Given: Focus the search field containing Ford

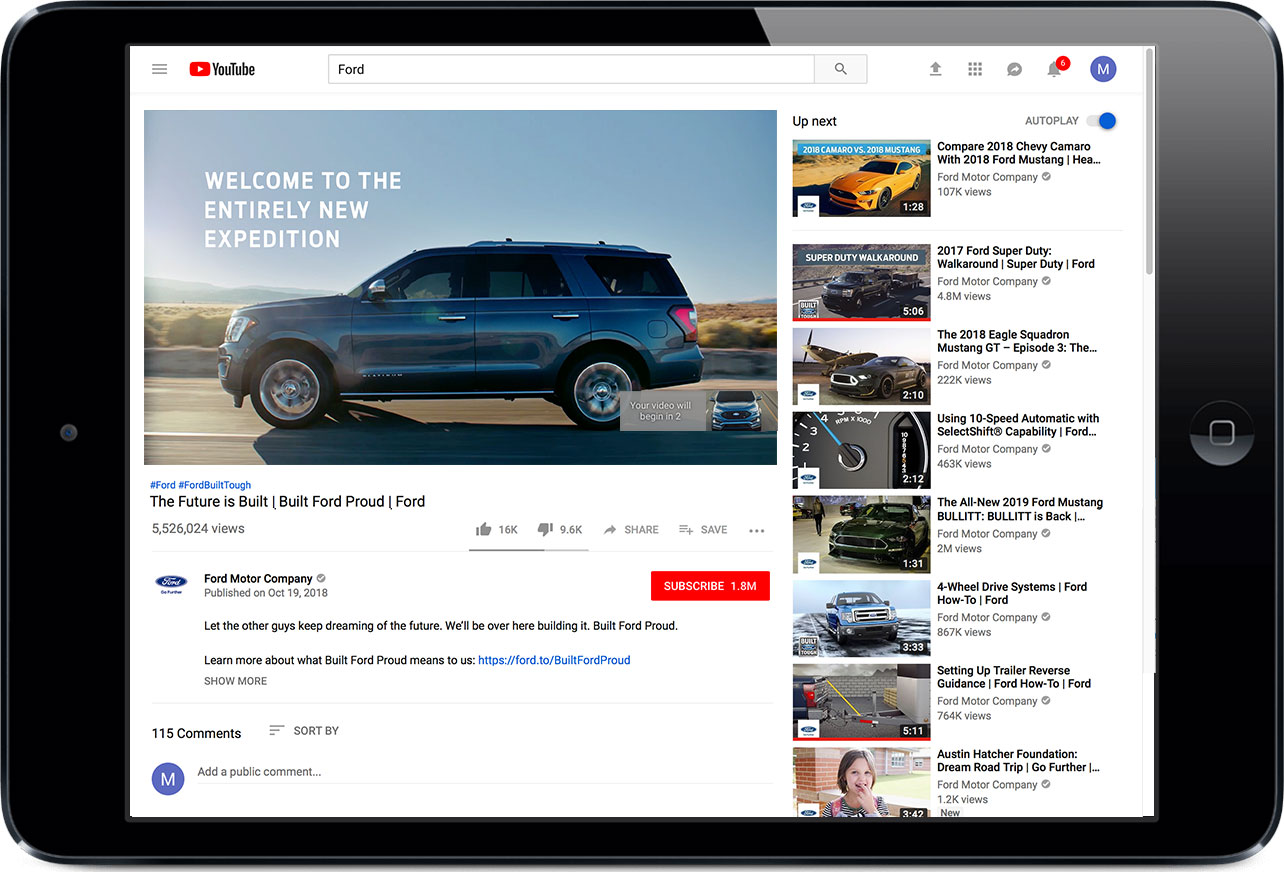Looking at the screenshot, I should 571,69.
